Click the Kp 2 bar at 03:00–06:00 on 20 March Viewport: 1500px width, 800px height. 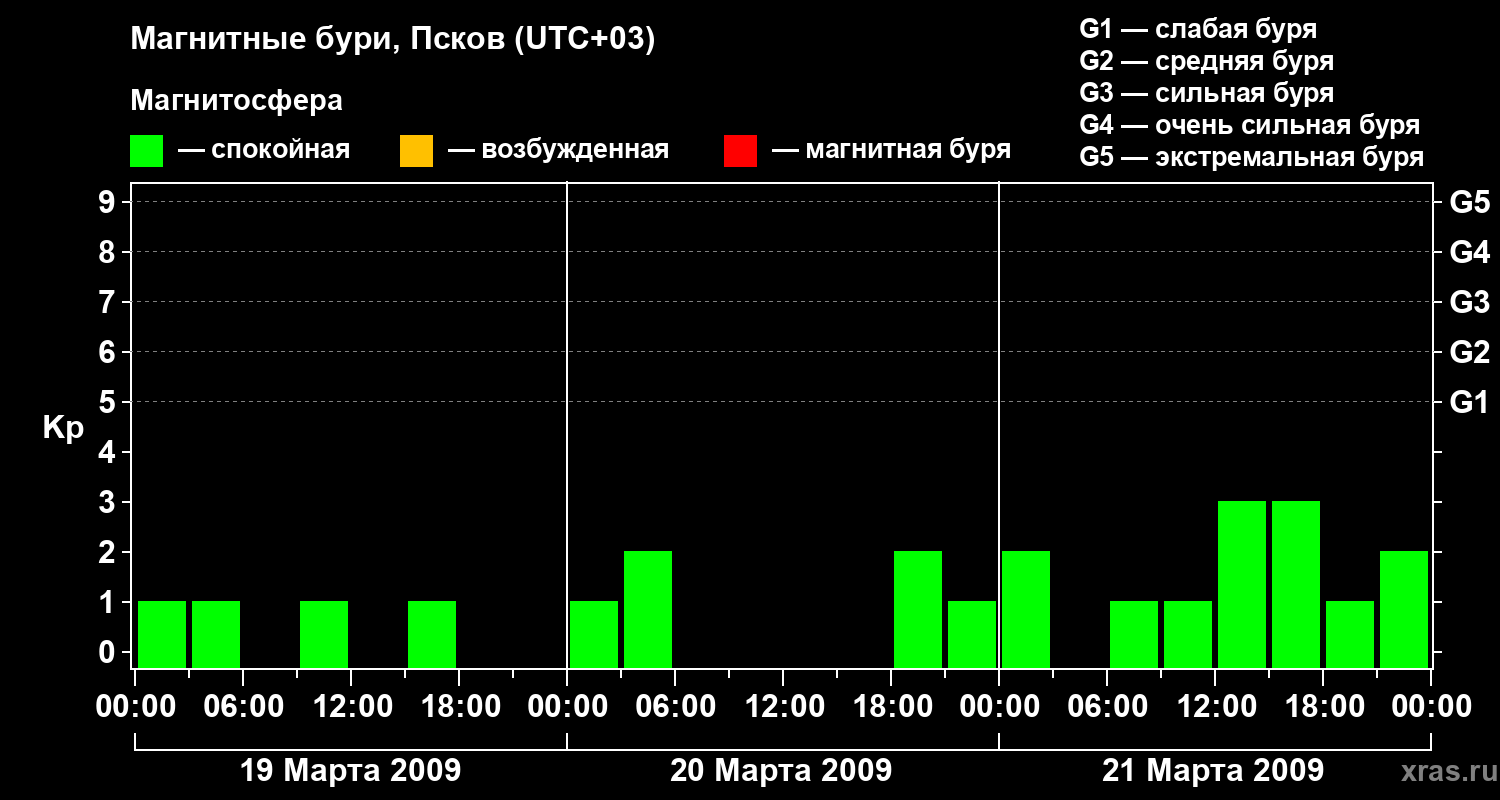648,609
